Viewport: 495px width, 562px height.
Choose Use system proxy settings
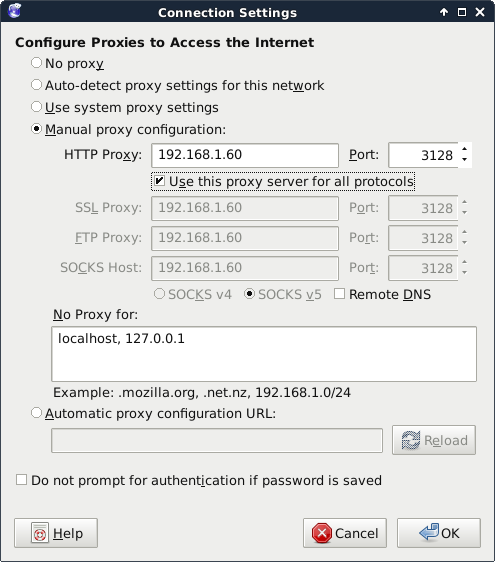pos(36,107)
